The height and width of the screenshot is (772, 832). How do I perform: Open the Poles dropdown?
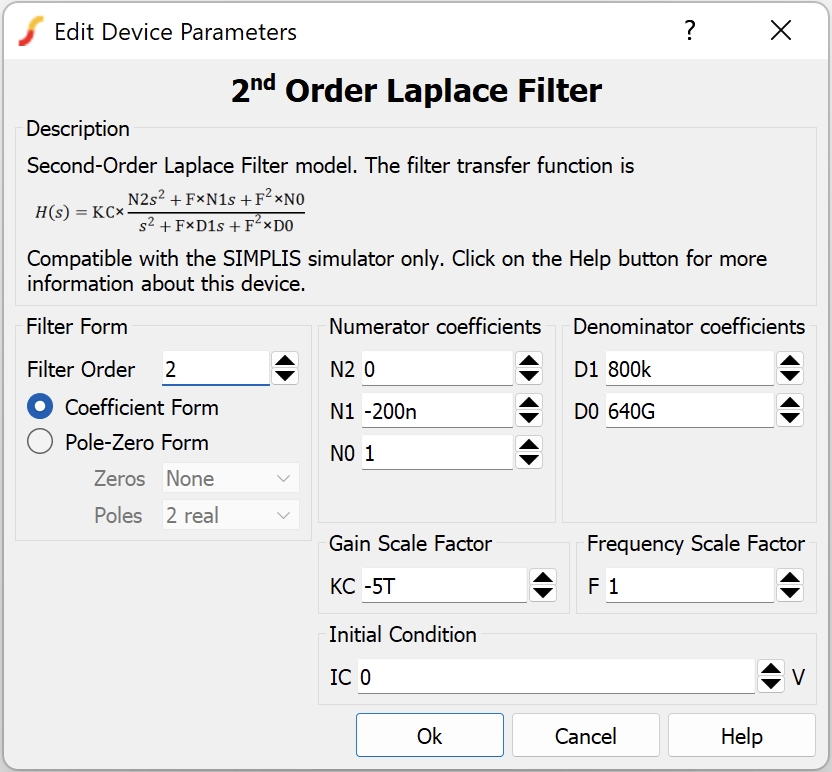click(x=231, y=515)
